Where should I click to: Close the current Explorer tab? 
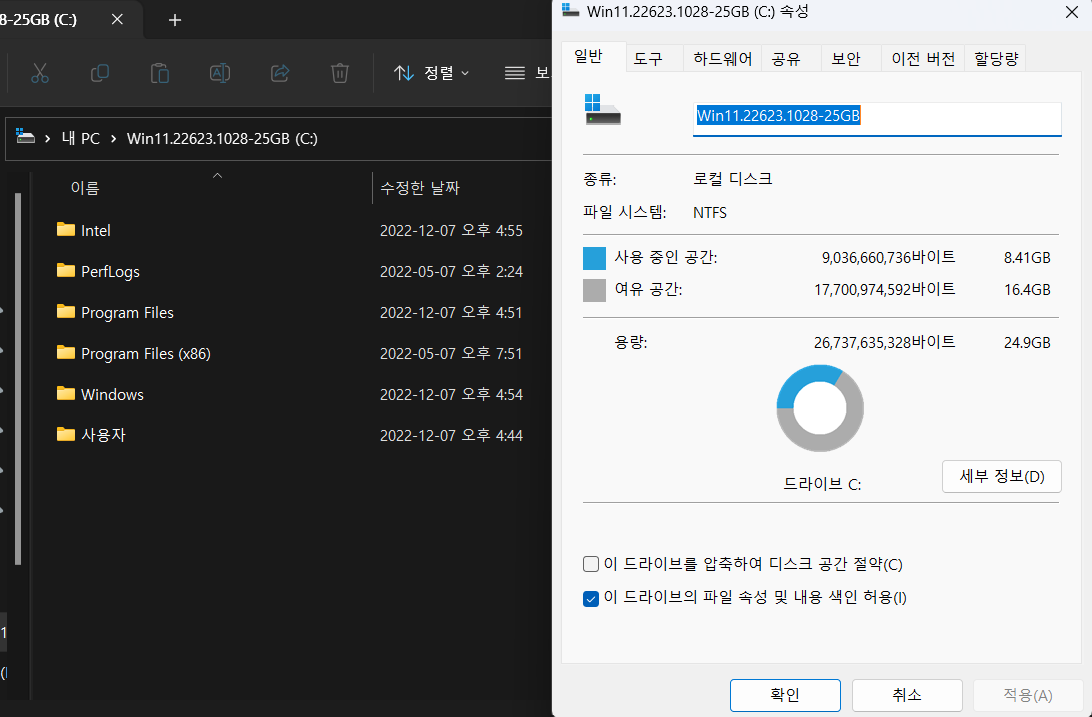click(117, 19)
